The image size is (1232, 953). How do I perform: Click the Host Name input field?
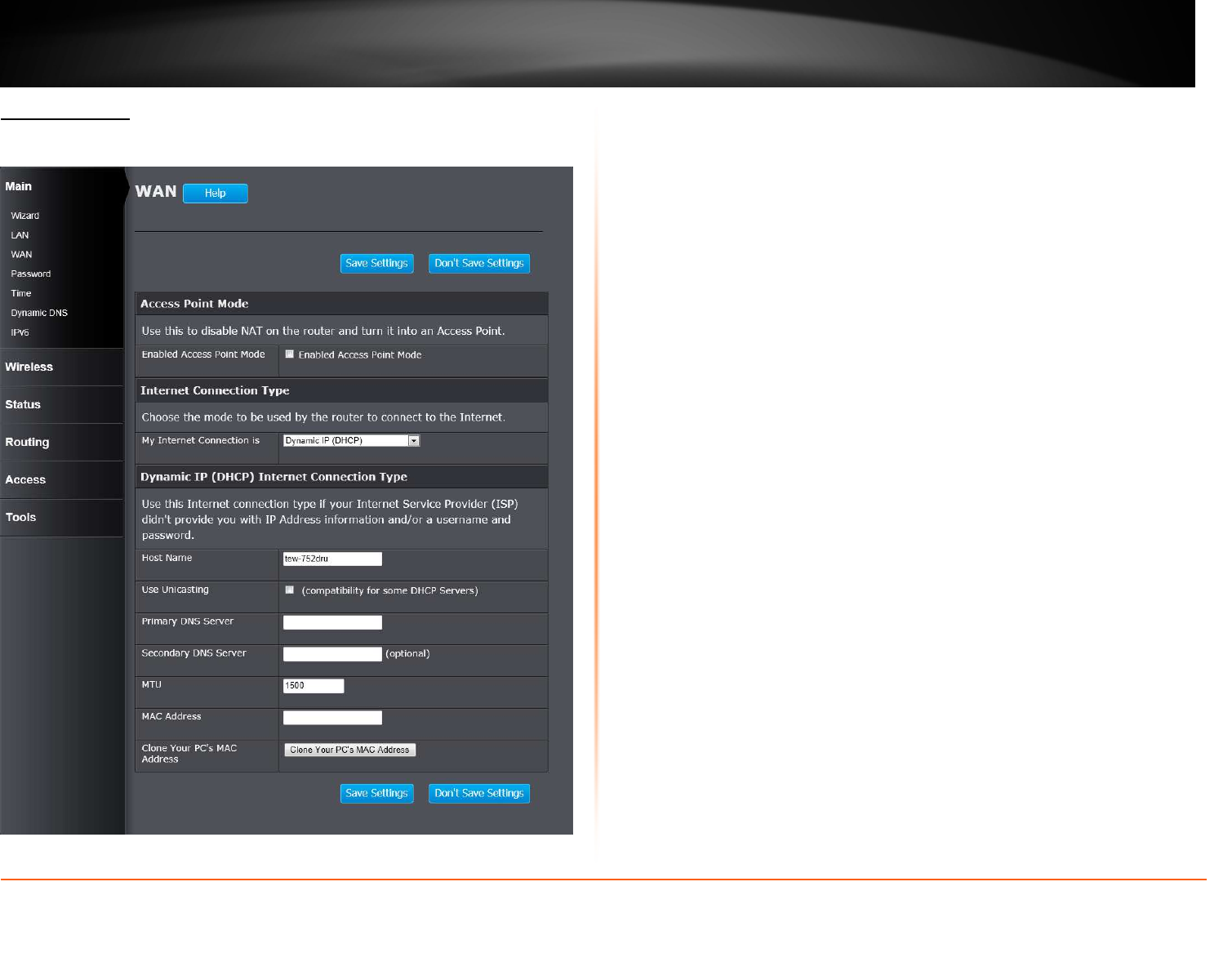[332, 559]
